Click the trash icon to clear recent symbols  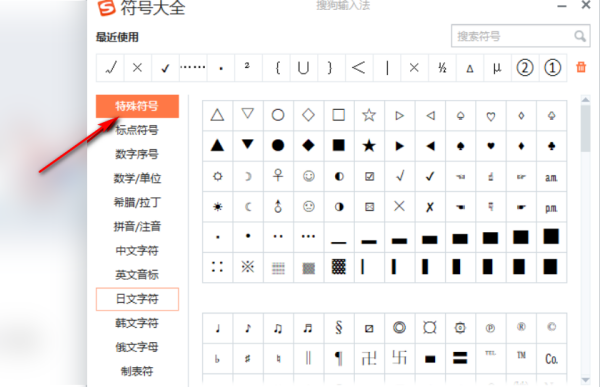tap(581, 67)
